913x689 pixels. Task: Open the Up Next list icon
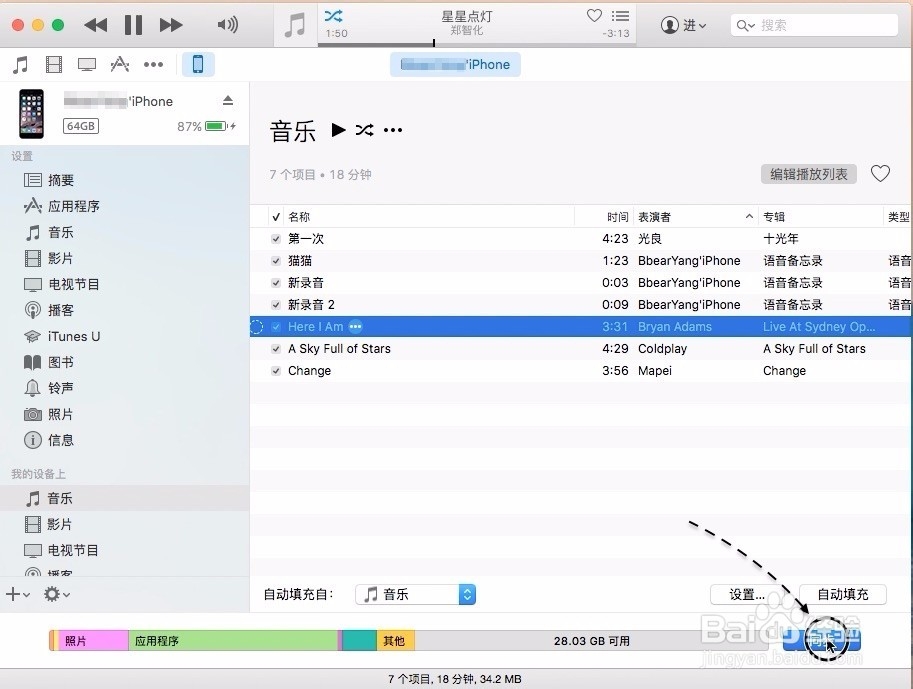(x=621, y=16)
